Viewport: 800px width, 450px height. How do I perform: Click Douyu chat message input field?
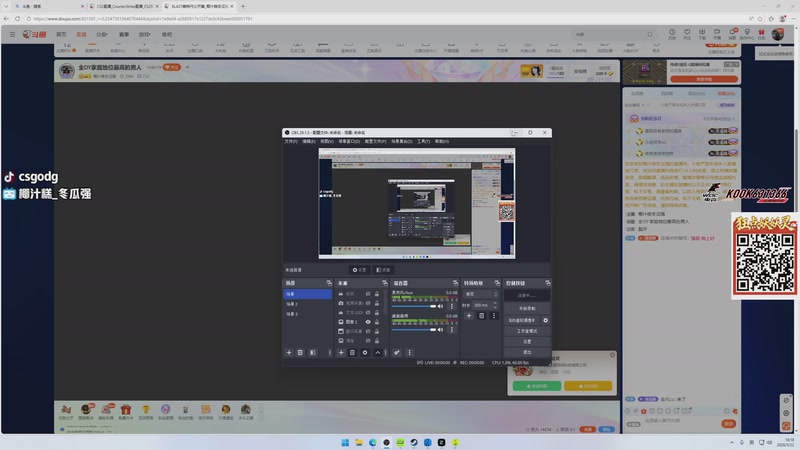pos(680,421)
